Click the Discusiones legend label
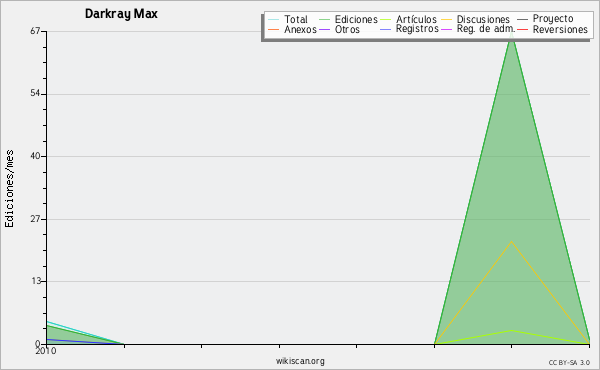This screenshot has height=370, width=600. [x=483, y=20]
